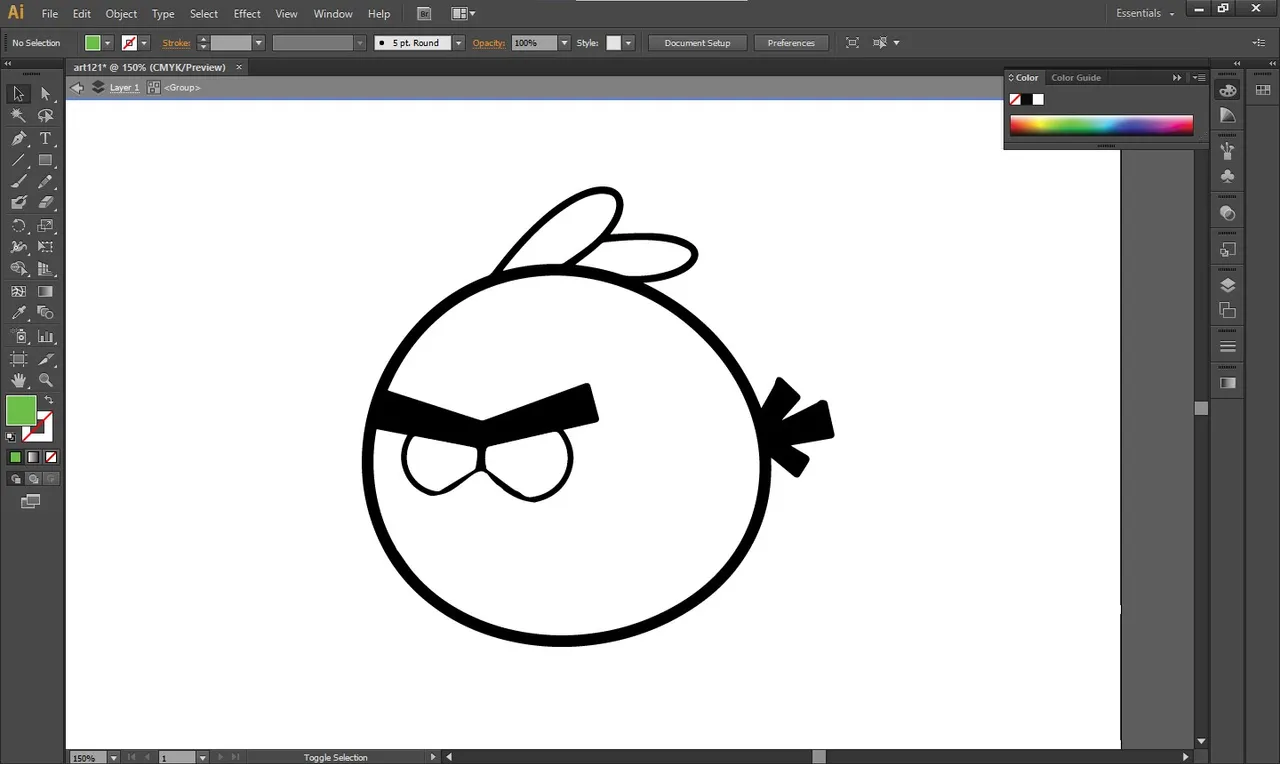Select the Pen tool
The image size is (1280, 764).
(18, 138)
